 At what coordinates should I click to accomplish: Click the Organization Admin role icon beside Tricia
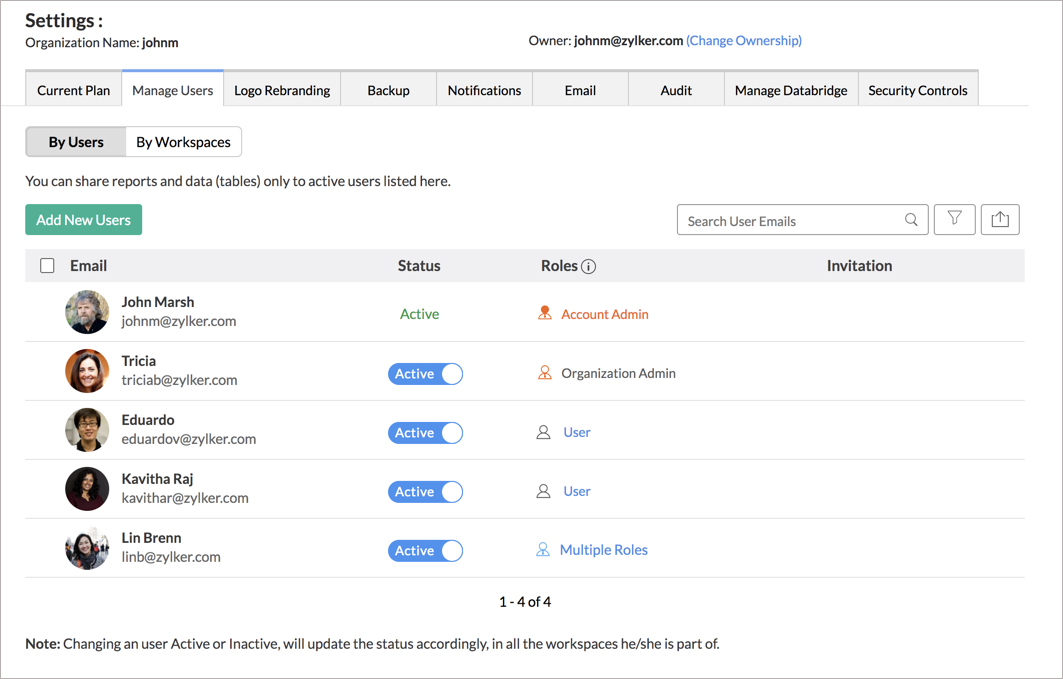click(544, 373)
